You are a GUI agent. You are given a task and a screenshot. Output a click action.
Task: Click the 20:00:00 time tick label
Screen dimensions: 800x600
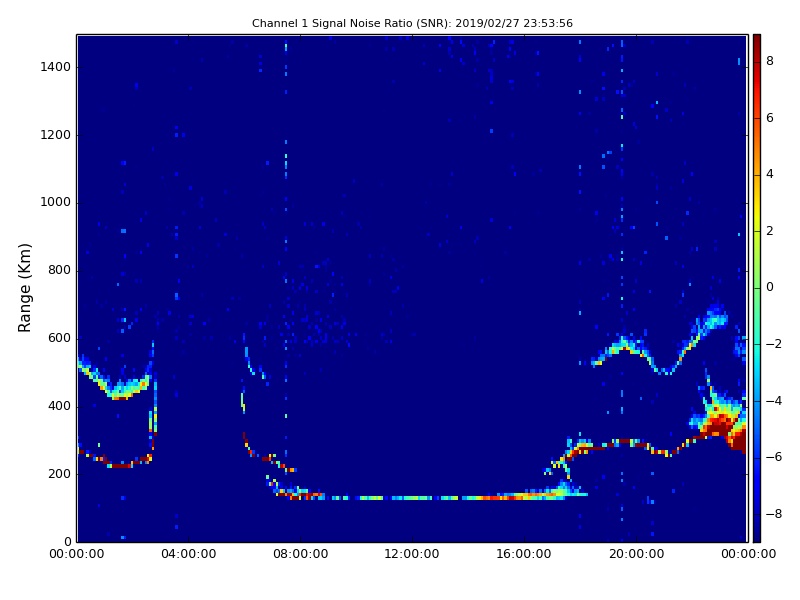(636, 554)
